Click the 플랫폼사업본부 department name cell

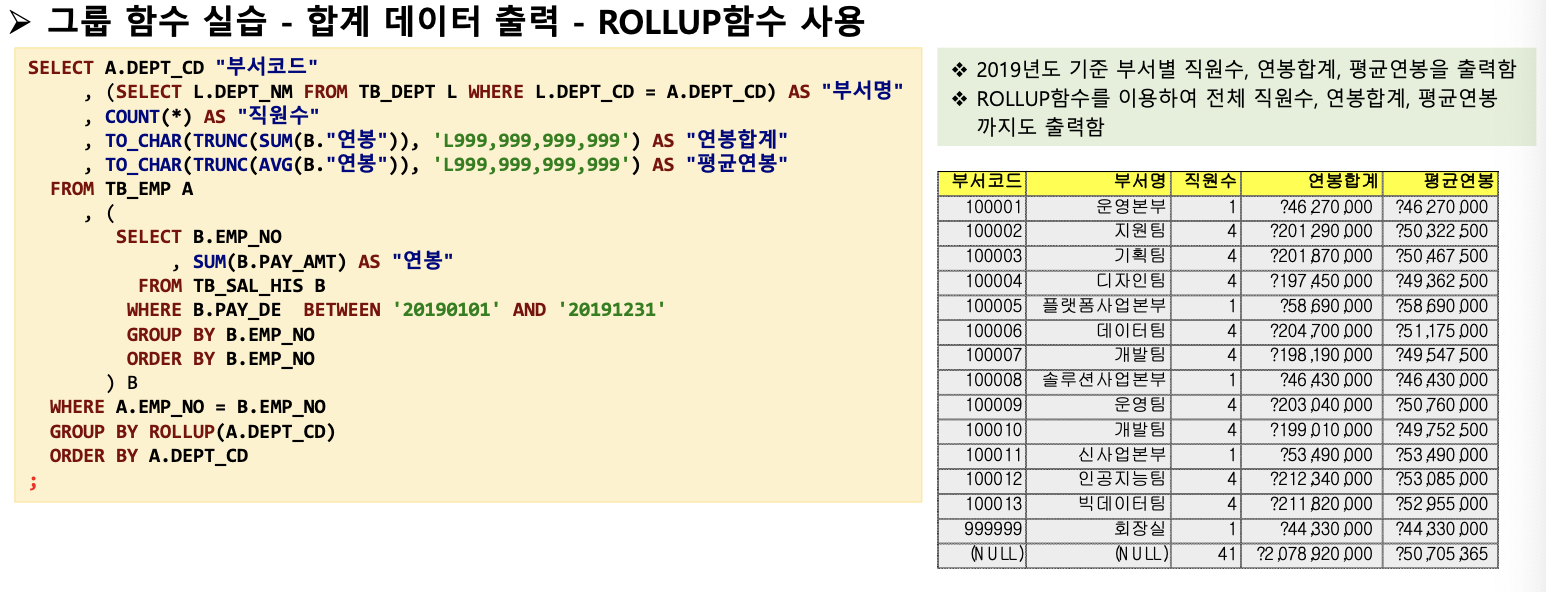[x=1098, y=306]
